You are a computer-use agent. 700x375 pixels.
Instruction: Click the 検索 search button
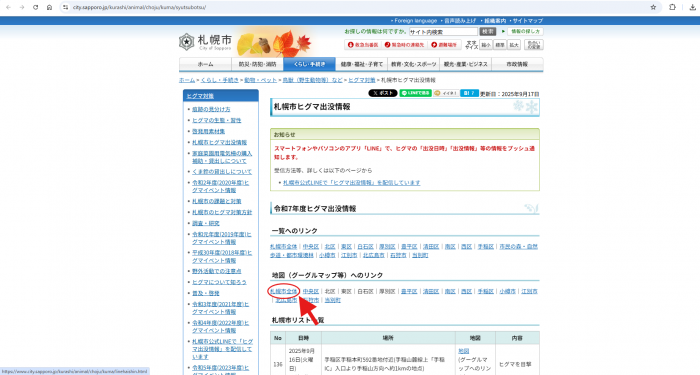pos(488,32)
